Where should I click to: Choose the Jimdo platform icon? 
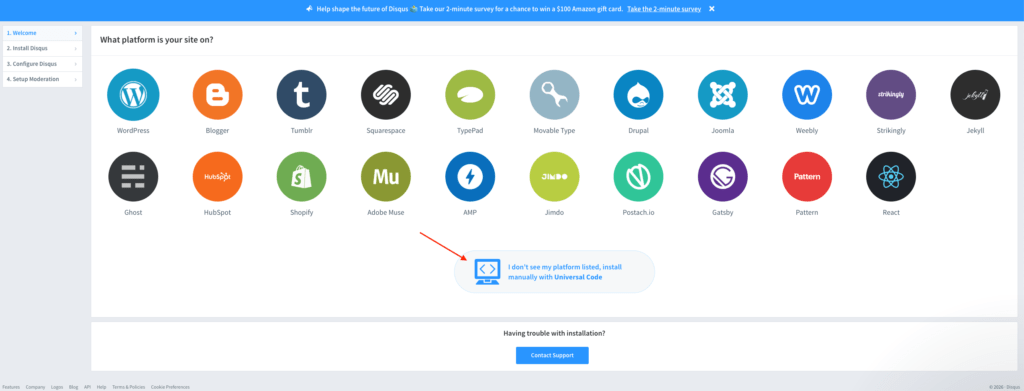pyautogui.click(x=554, y=177)
